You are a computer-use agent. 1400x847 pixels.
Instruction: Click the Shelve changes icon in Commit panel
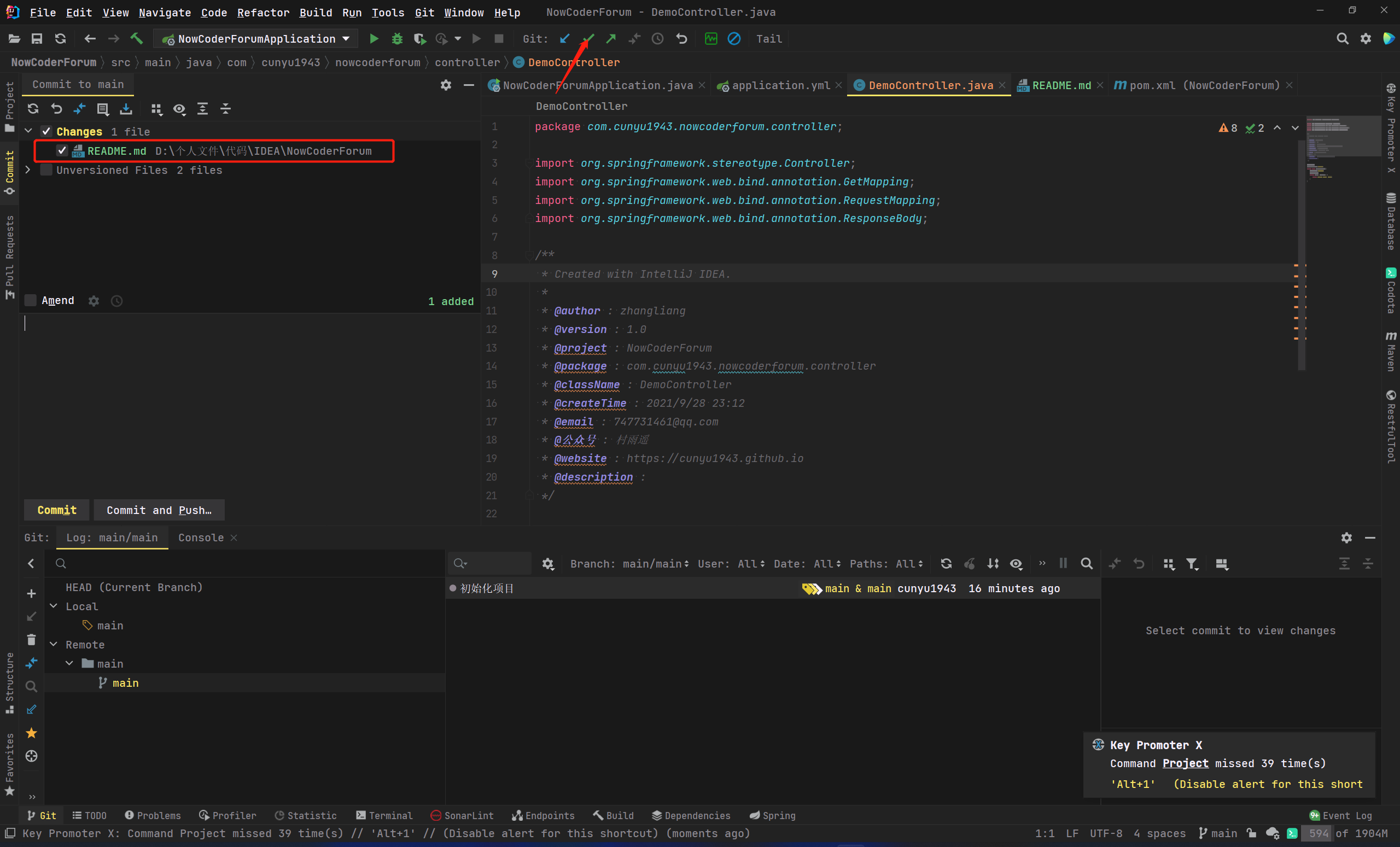126,108
